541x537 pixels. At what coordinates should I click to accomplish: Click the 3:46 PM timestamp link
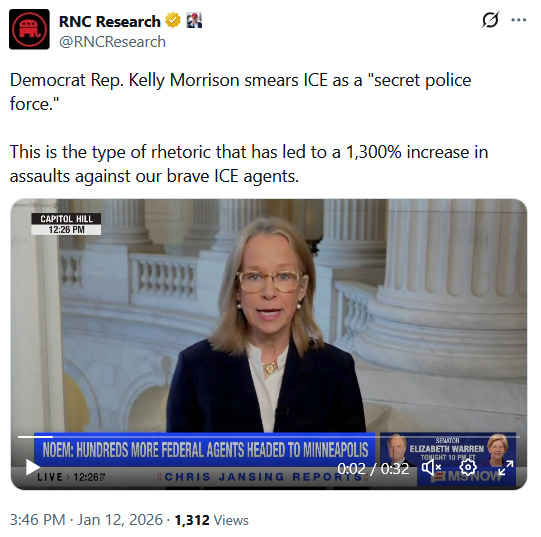point(37,520)
